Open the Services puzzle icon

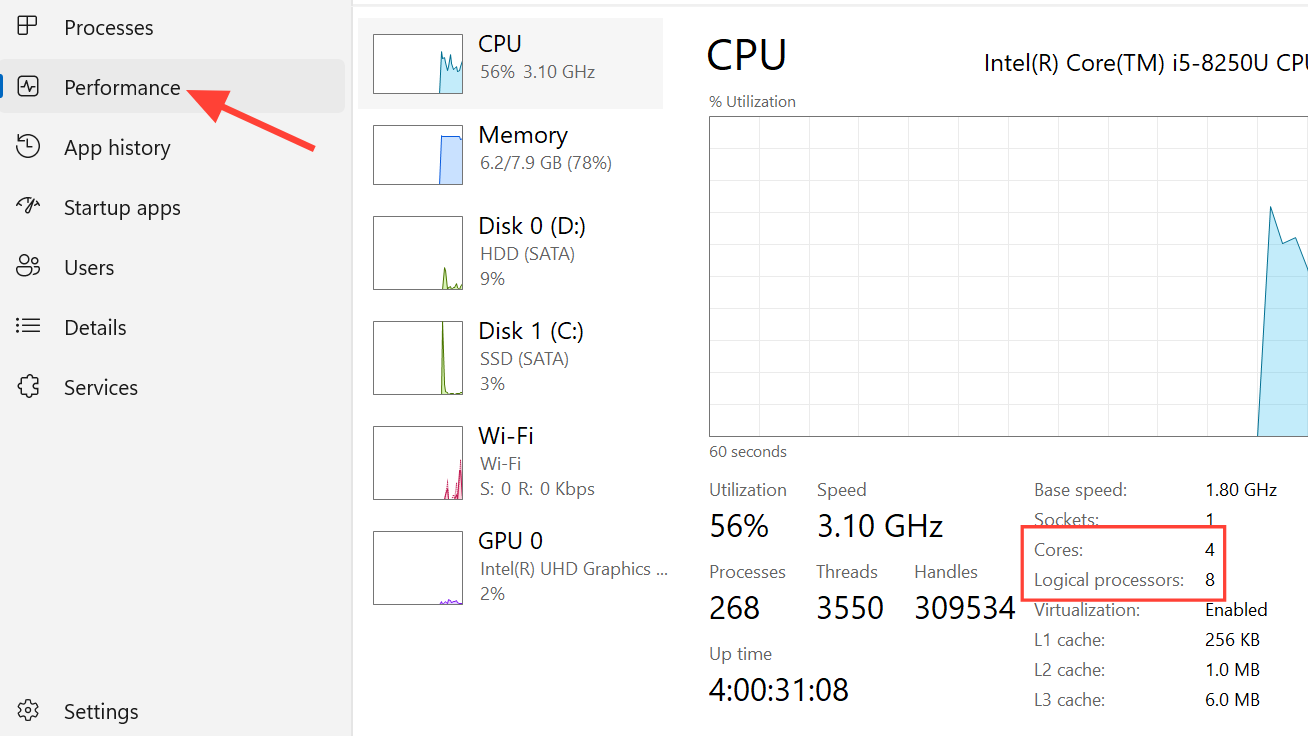28,387
